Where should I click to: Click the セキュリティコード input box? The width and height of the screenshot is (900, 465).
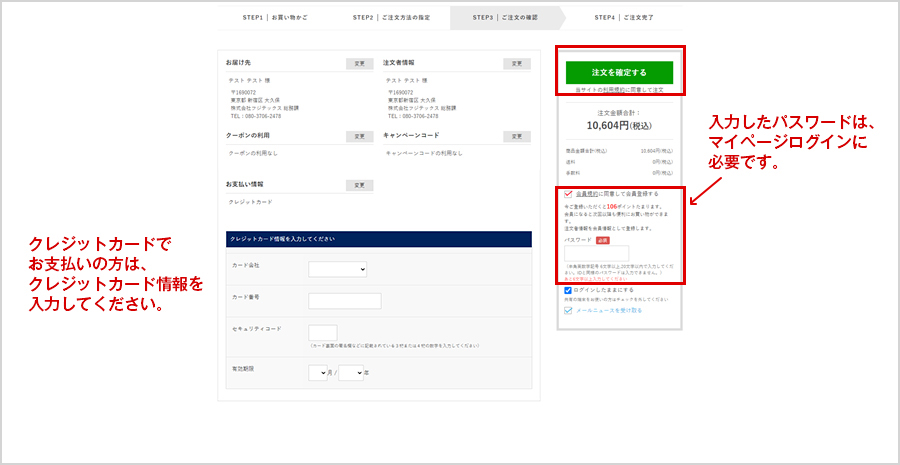pyautogui.click(x=322, y=333)
